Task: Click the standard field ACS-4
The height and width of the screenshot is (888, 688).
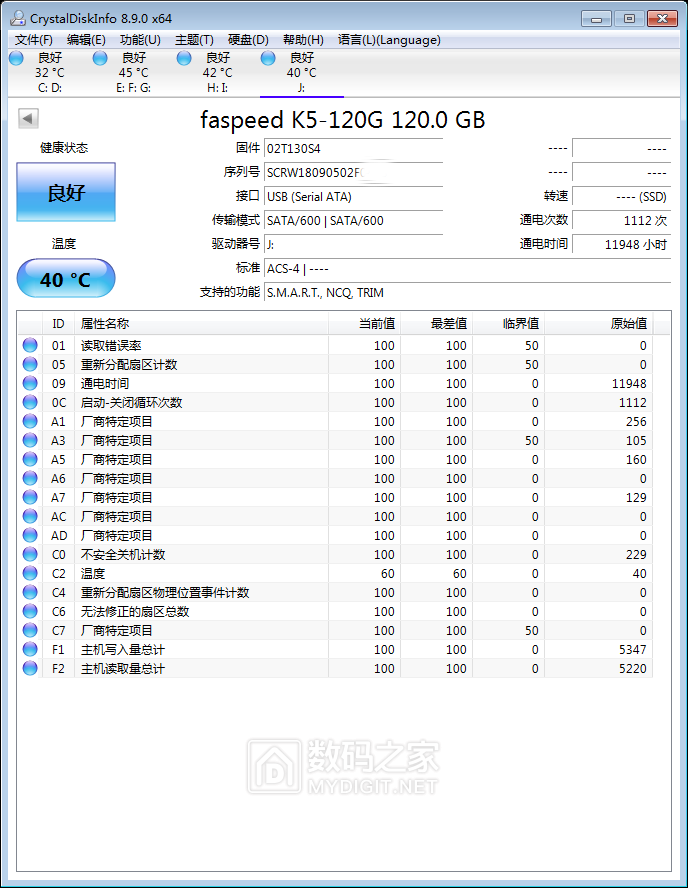Action: [467, 268]
